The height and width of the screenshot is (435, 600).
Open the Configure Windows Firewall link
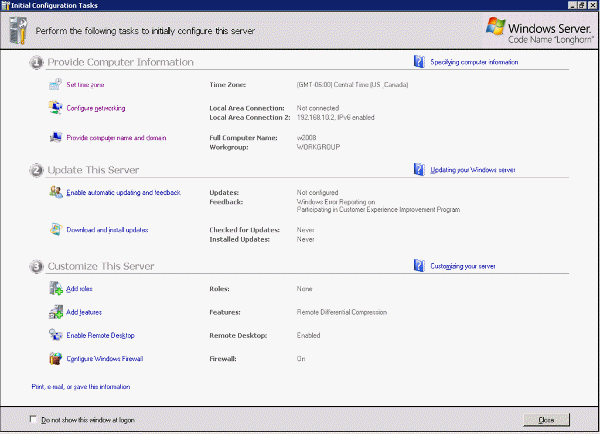pyautogui.click(x=105, y=359)
